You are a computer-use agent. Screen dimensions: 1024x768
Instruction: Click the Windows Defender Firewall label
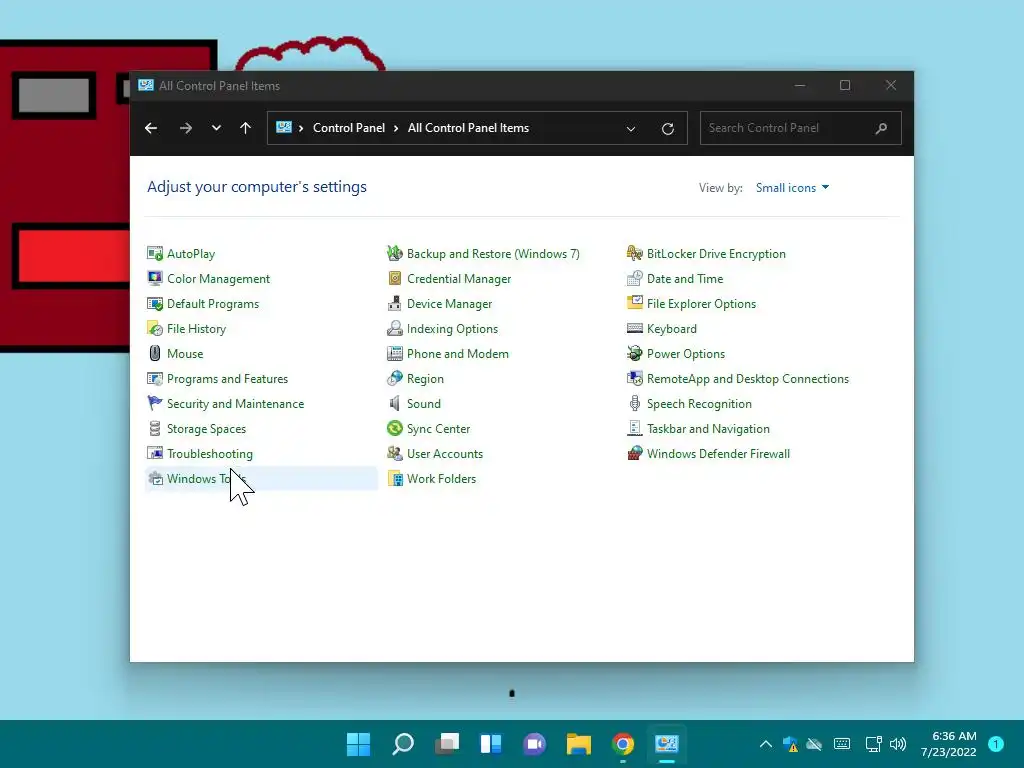tap(718, 454)
